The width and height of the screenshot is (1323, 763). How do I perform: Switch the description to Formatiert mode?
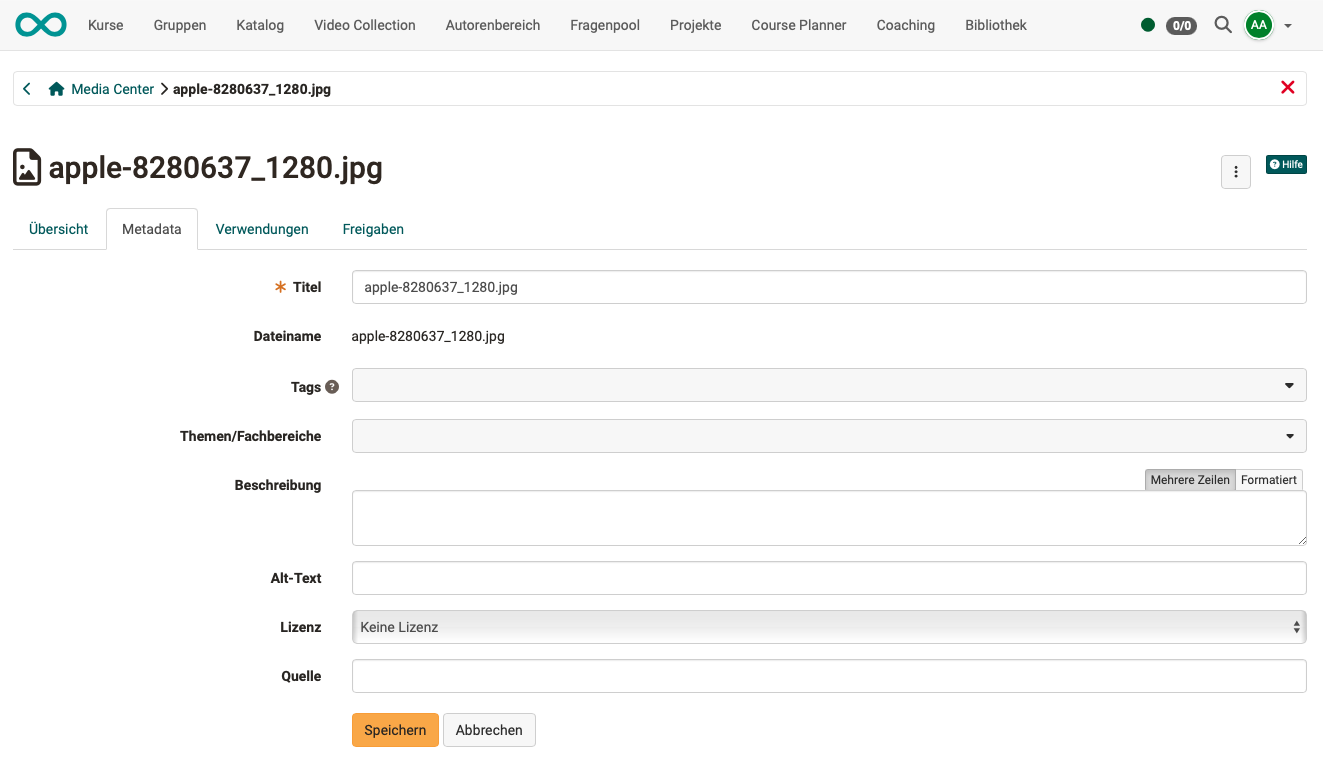(x=1268, y=480)
